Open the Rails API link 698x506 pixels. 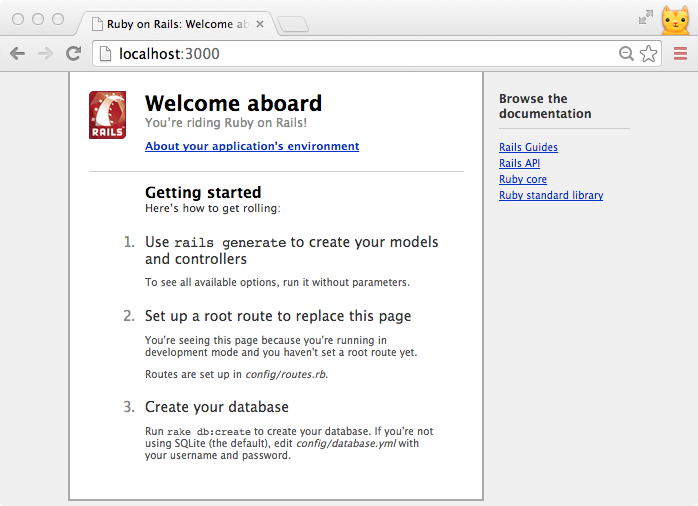(519, 163)
